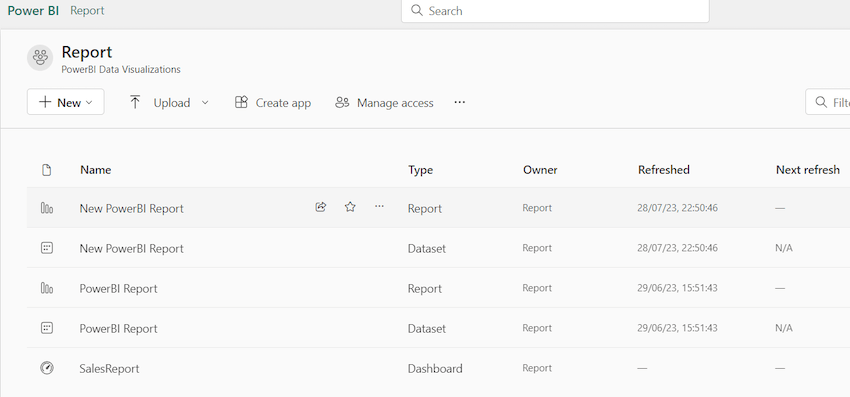Click Create app button

coord(273,103)
